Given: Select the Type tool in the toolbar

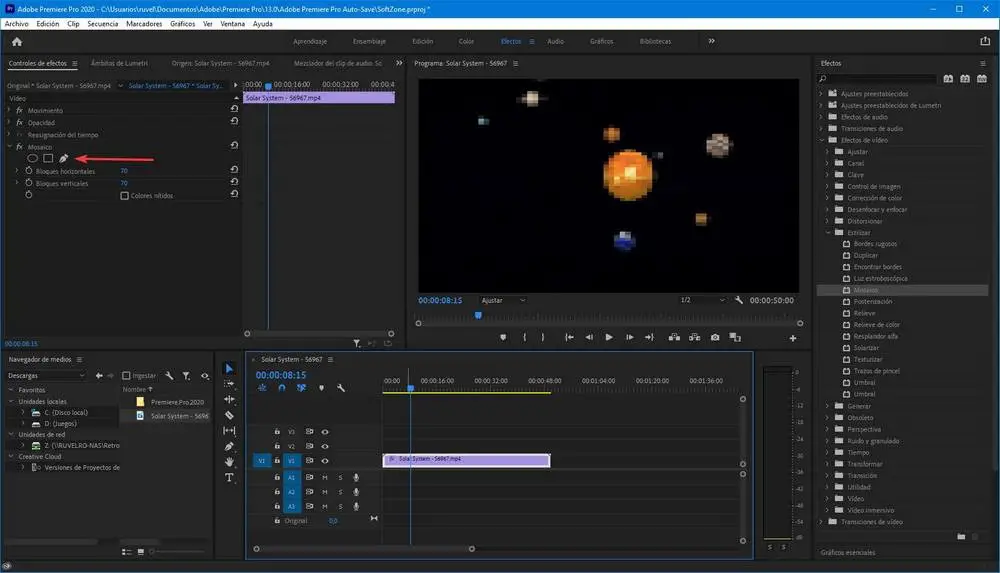Looking at the screenshot, I should point(229,478).
